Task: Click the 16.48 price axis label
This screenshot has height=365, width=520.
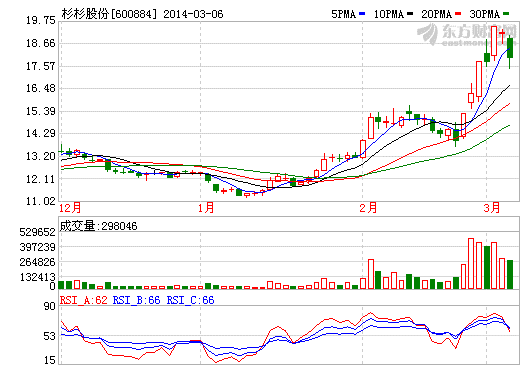Action: [x=41, y=89]
